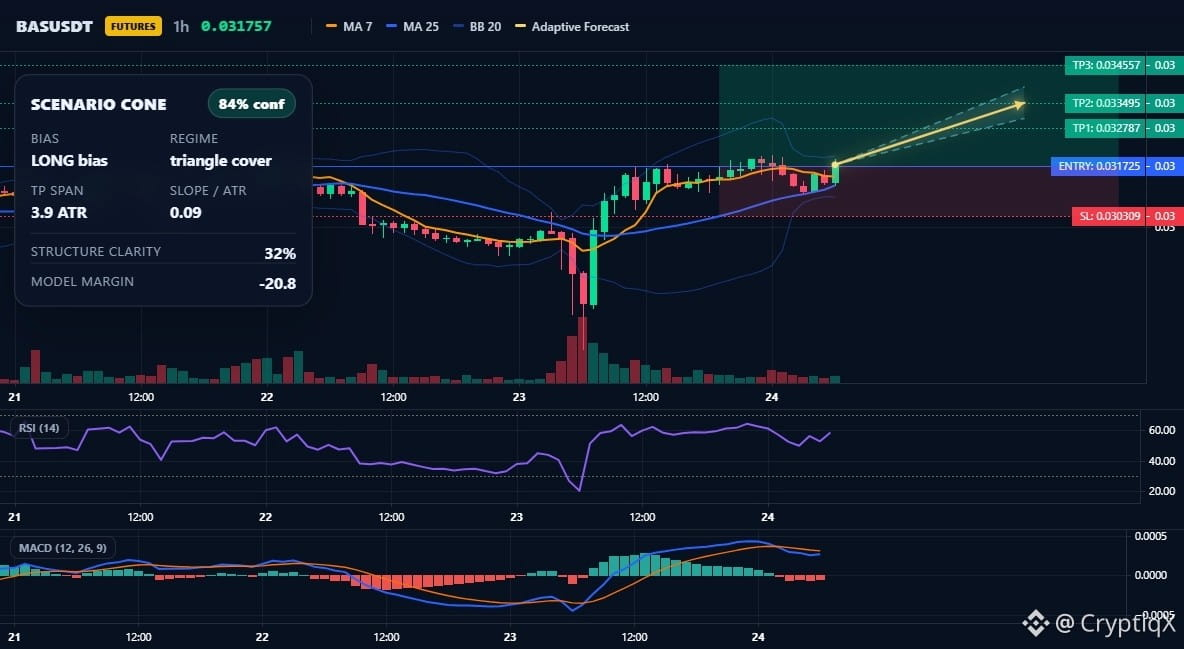Click the tallest red volume bar
Screen dimensions: 1184x649
(x=582, y=350)
